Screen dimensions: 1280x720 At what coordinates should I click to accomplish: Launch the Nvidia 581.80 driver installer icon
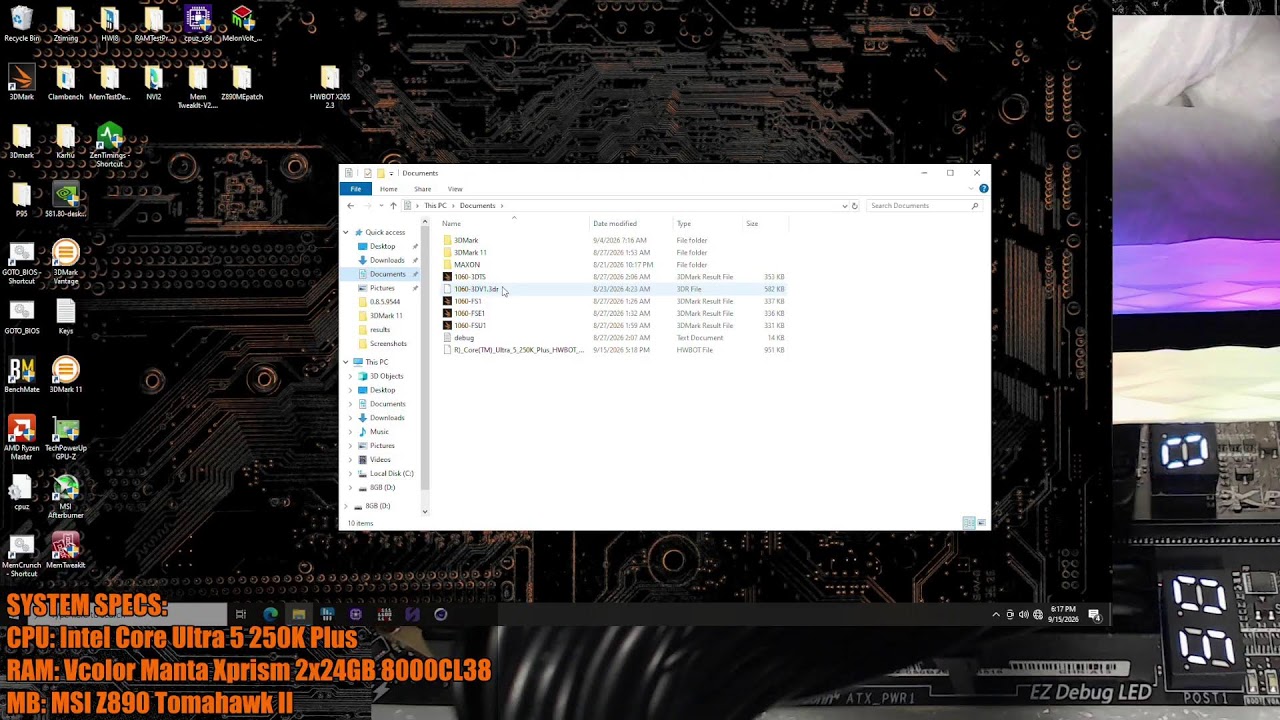coord(65,199)
